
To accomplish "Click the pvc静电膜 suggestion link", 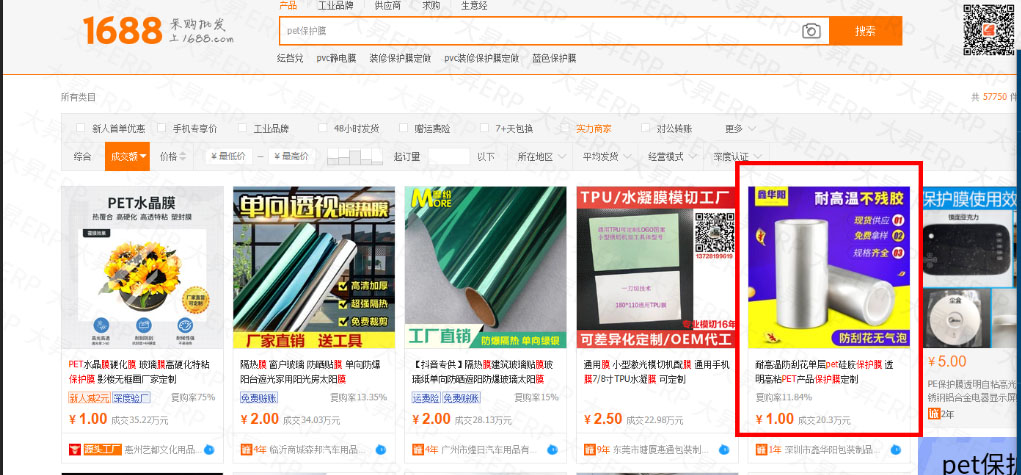I will click(336, 58).
